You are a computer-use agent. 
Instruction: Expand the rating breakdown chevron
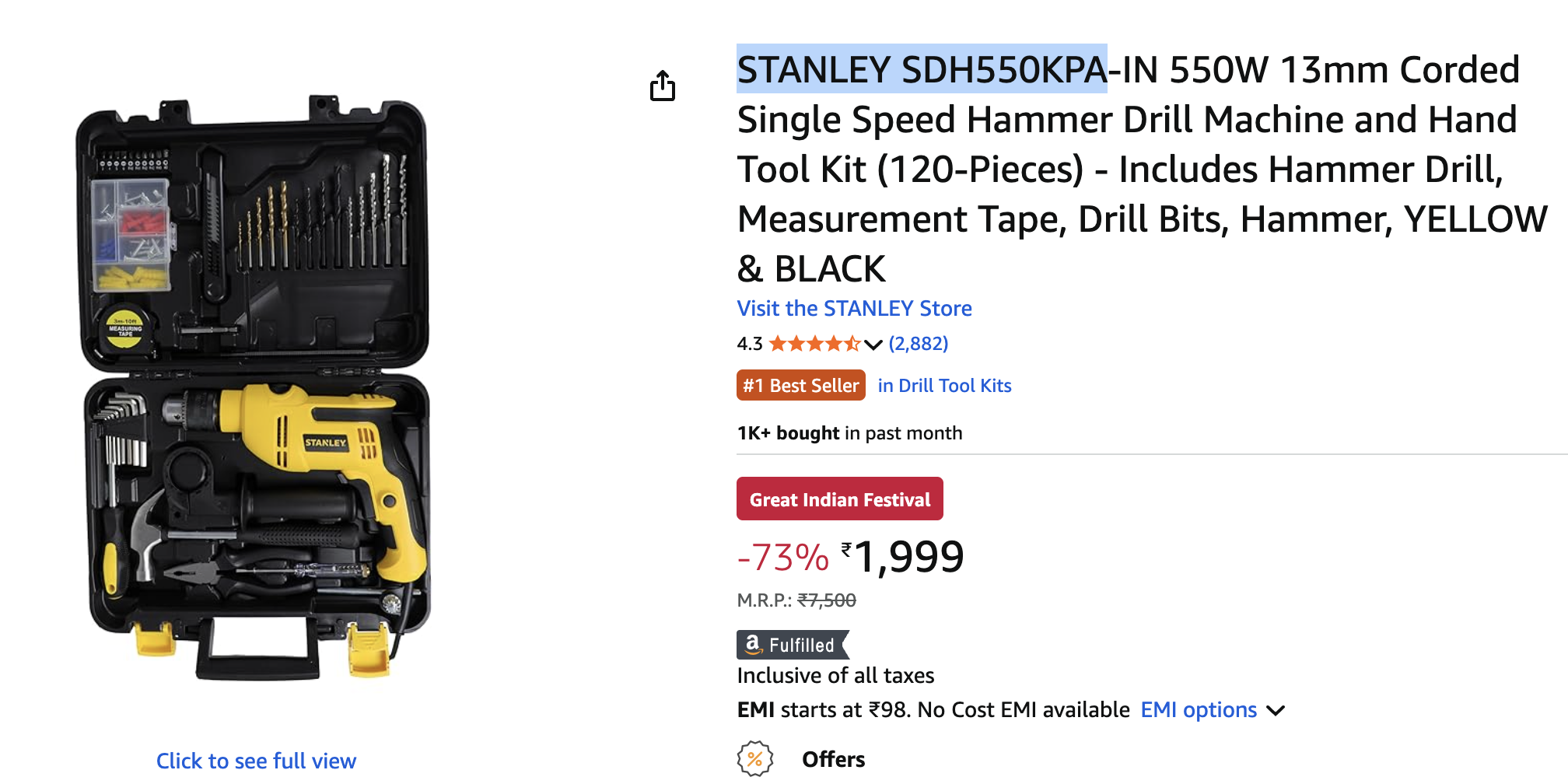(x=873, y=345)
